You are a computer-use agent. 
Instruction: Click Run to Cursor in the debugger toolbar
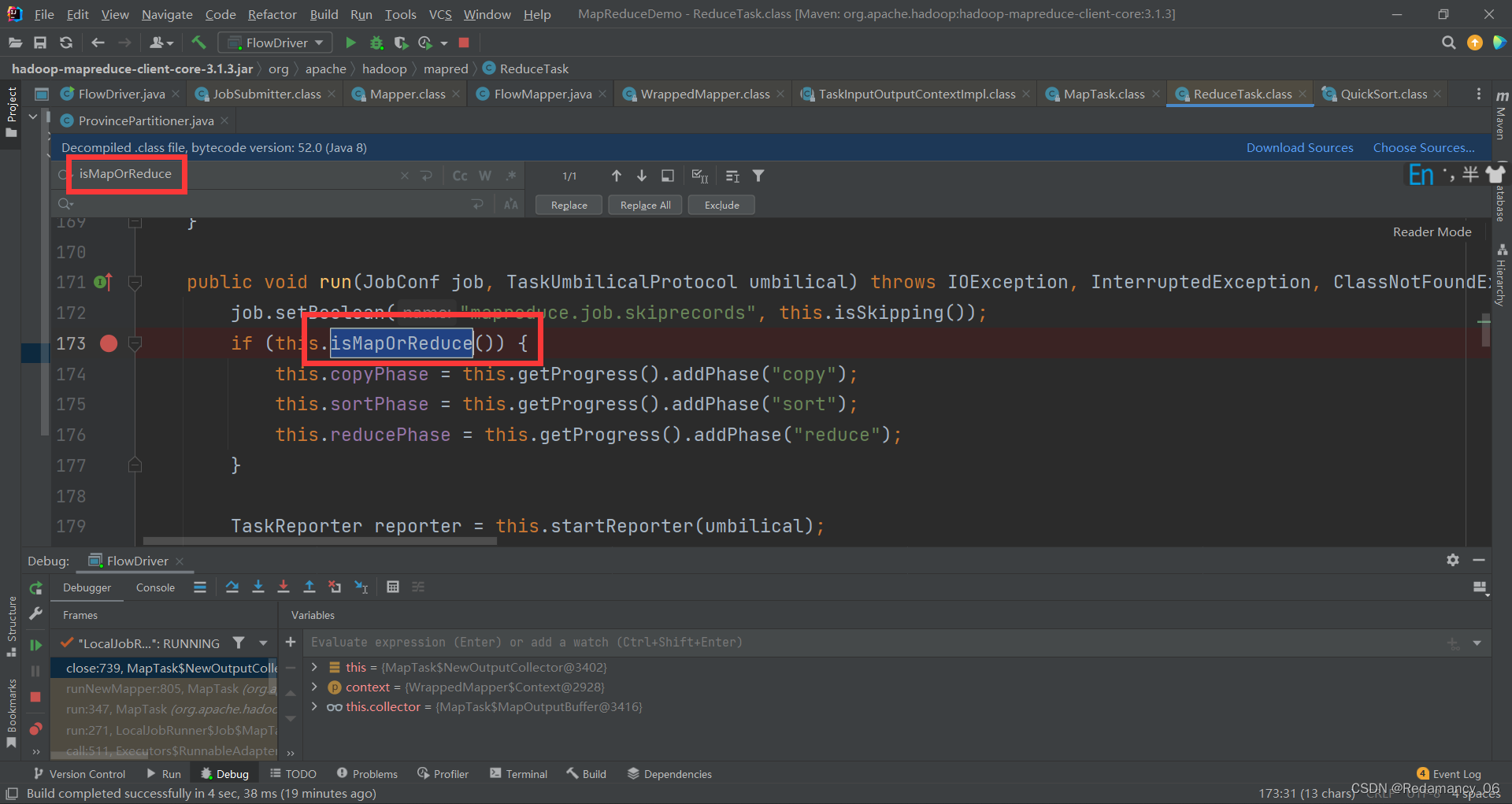(x=361, y=587)
